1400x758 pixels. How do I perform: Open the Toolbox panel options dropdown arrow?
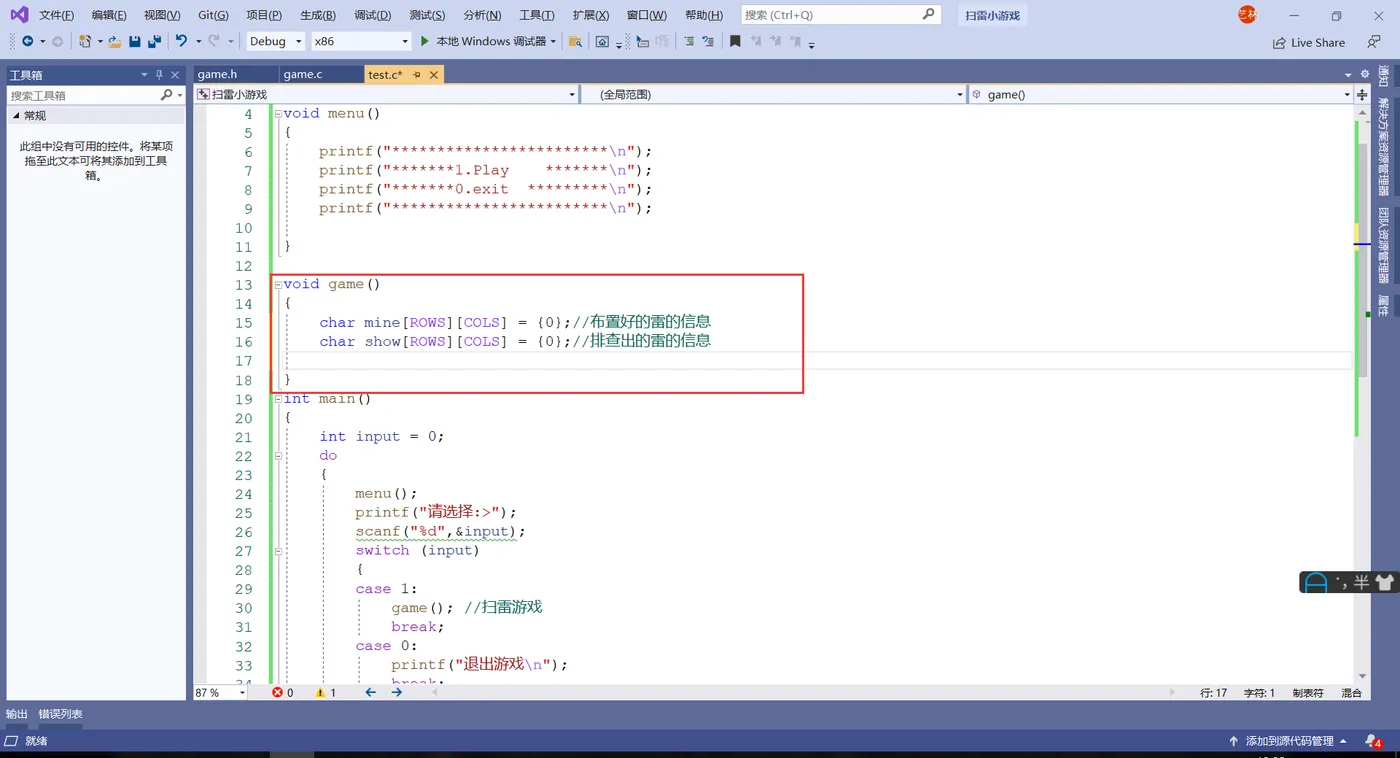tap(144, 75)
